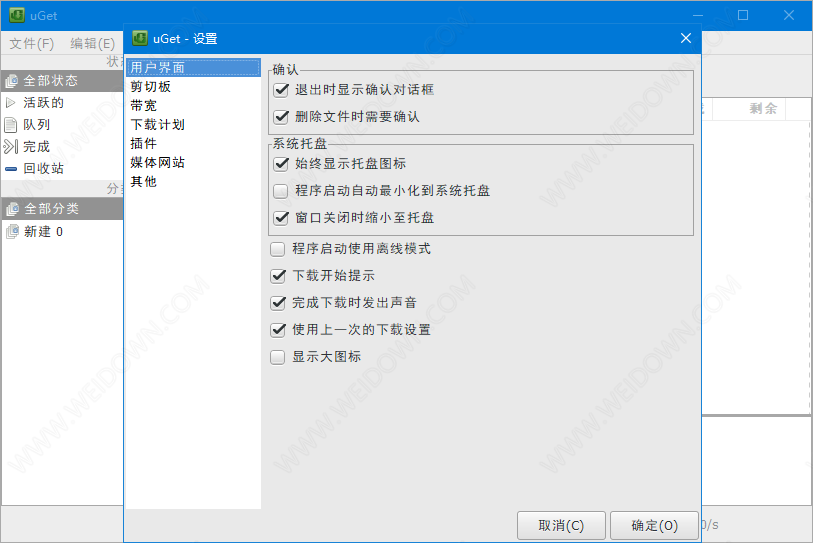Open 下载计划 settings page
Image resolution: width=813 pixels, height=543 pixels.
[x=193, y=124]
